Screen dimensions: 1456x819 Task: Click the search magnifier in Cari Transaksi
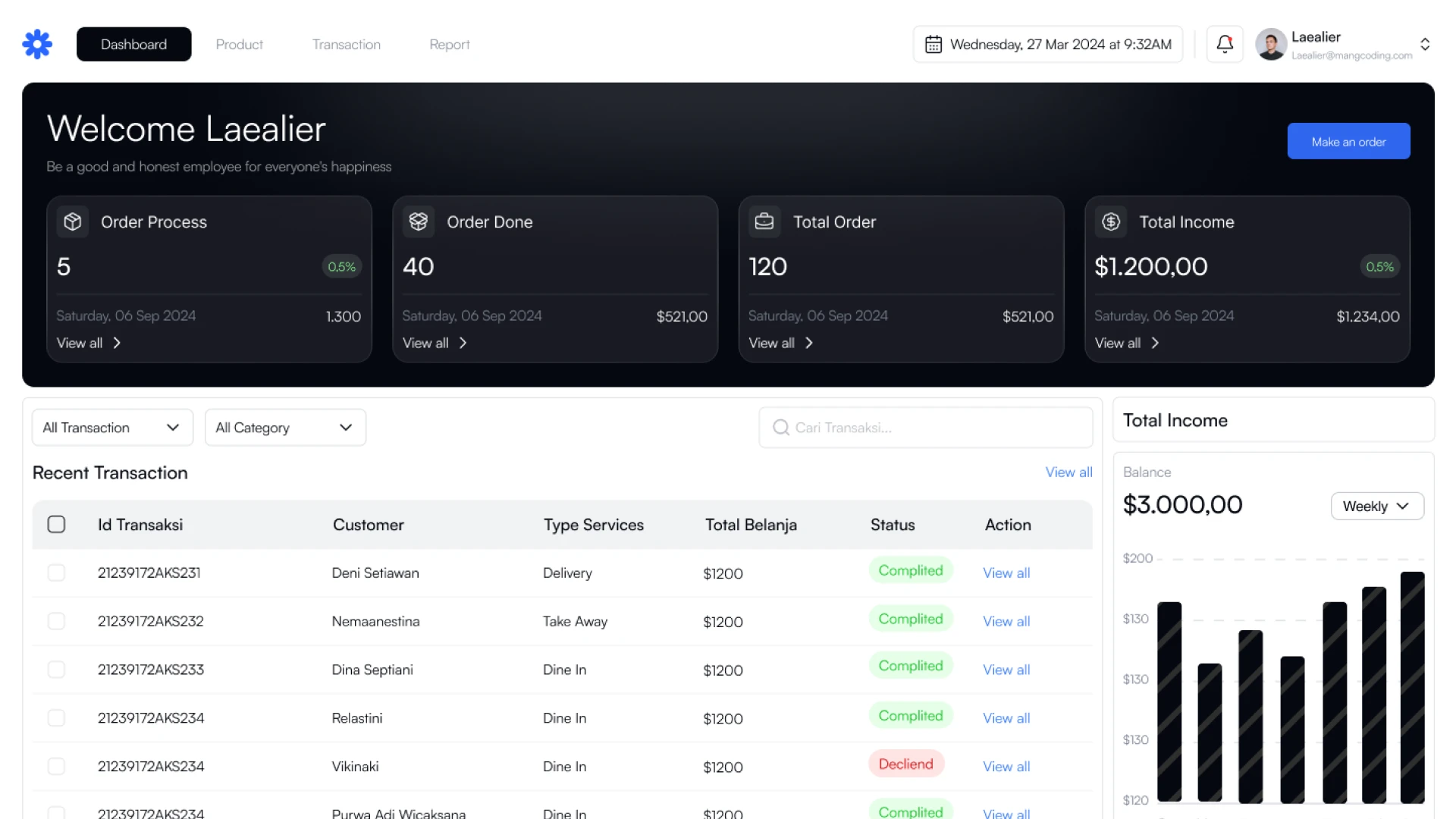(x=780, y=428)
